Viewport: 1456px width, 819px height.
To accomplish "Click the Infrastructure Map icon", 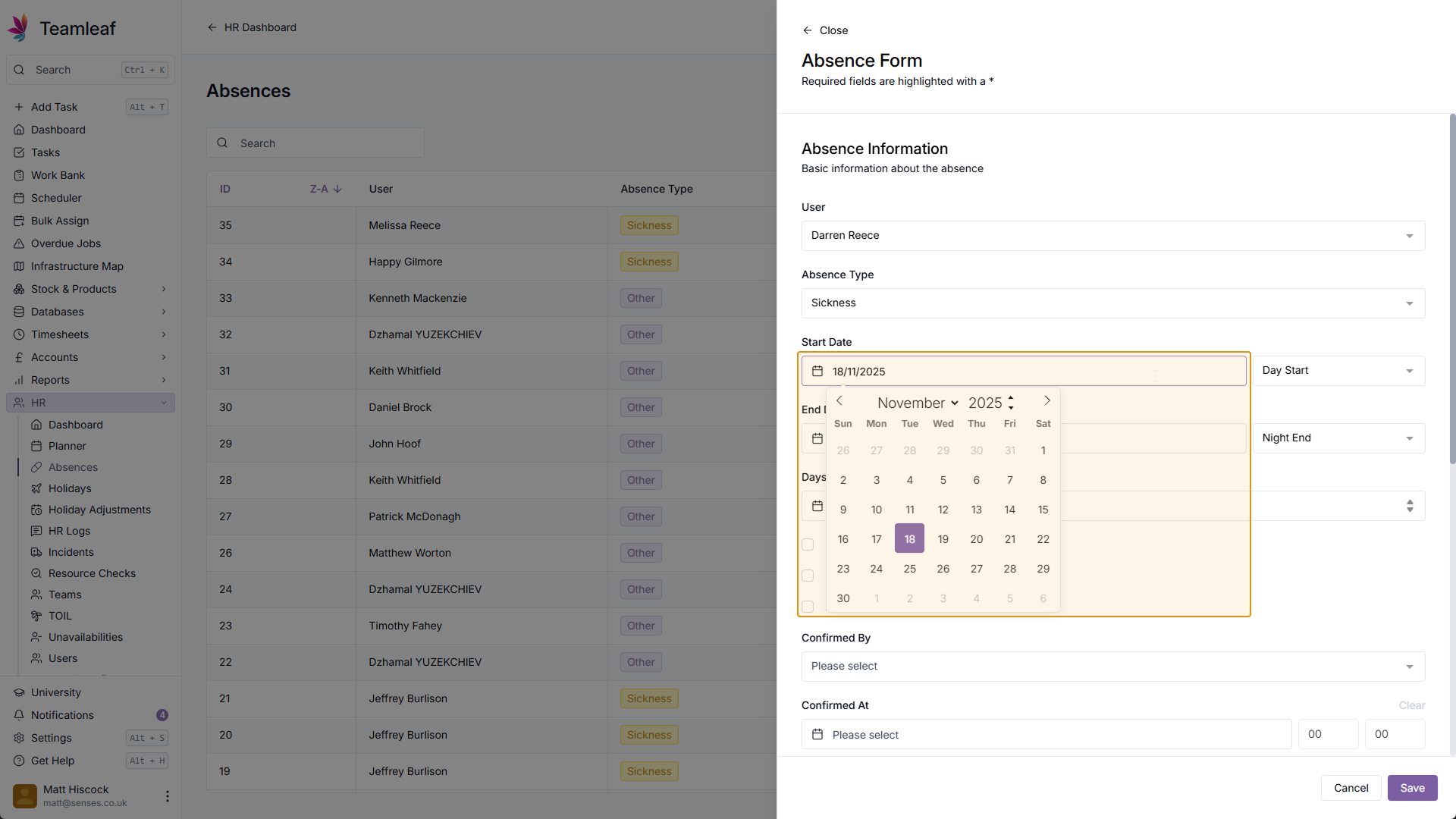I will coord(19,266).
